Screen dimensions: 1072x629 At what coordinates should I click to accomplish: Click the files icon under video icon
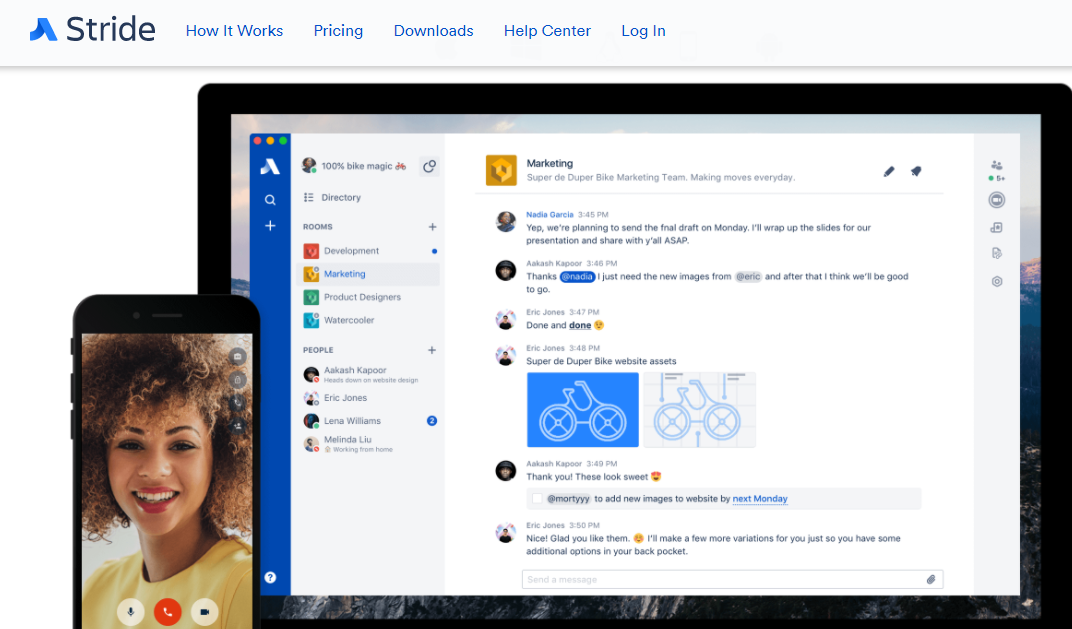[997, 228]
